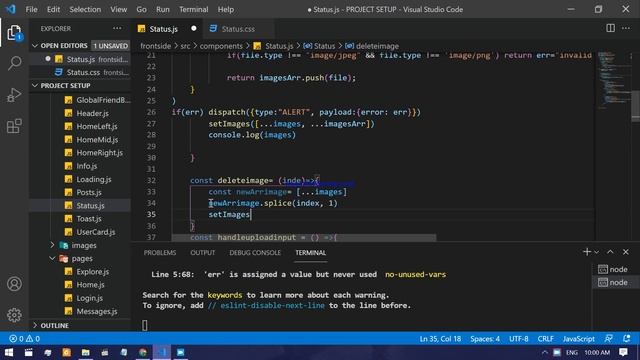The image size is (640, 360).
Task: Click the JavaScript language mode
Action: pyautogui.click(x=578, y=339)
